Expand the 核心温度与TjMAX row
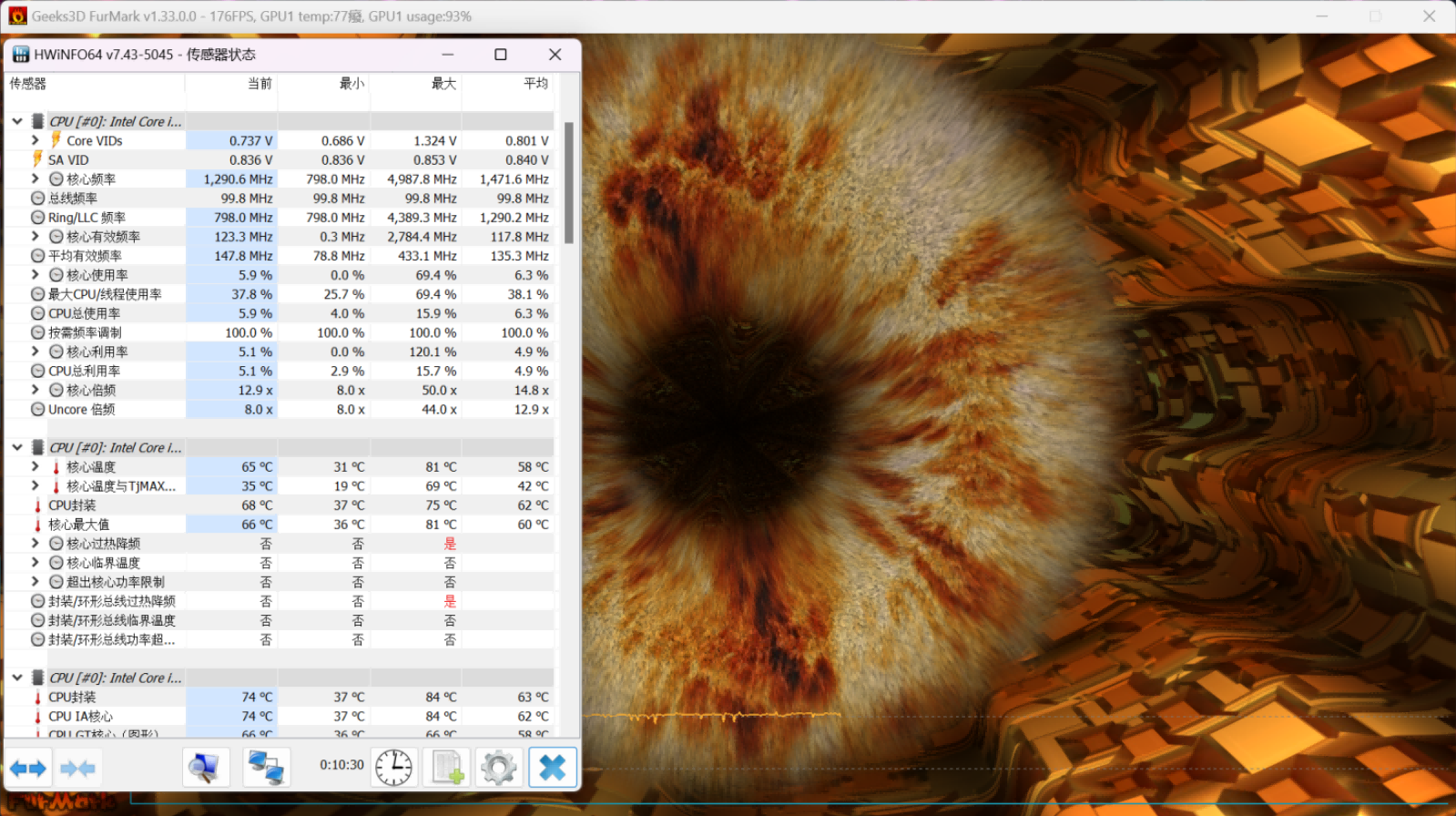The height and width of the screenshot is (816, 1456). 36,486
